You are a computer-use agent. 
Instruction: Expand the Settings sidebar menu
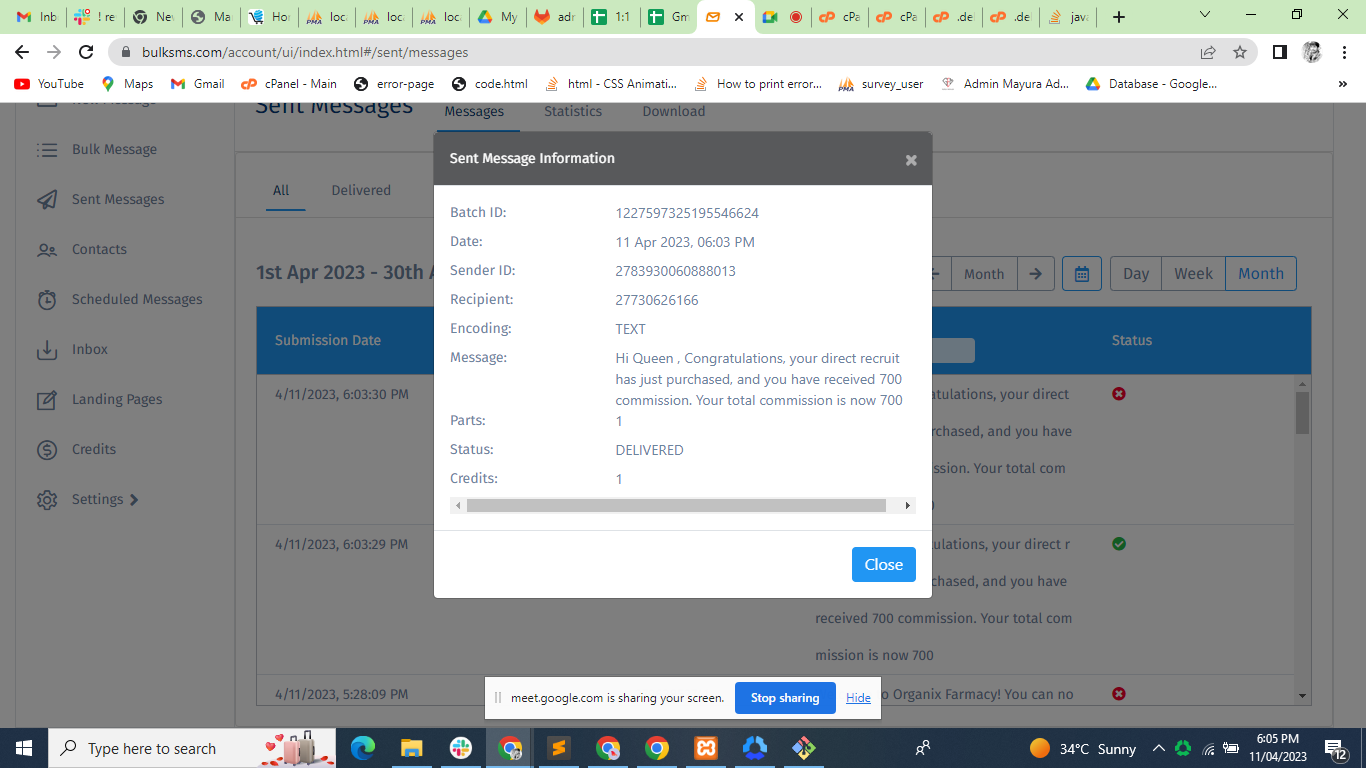pyautogui.click(x=98, y=500)
